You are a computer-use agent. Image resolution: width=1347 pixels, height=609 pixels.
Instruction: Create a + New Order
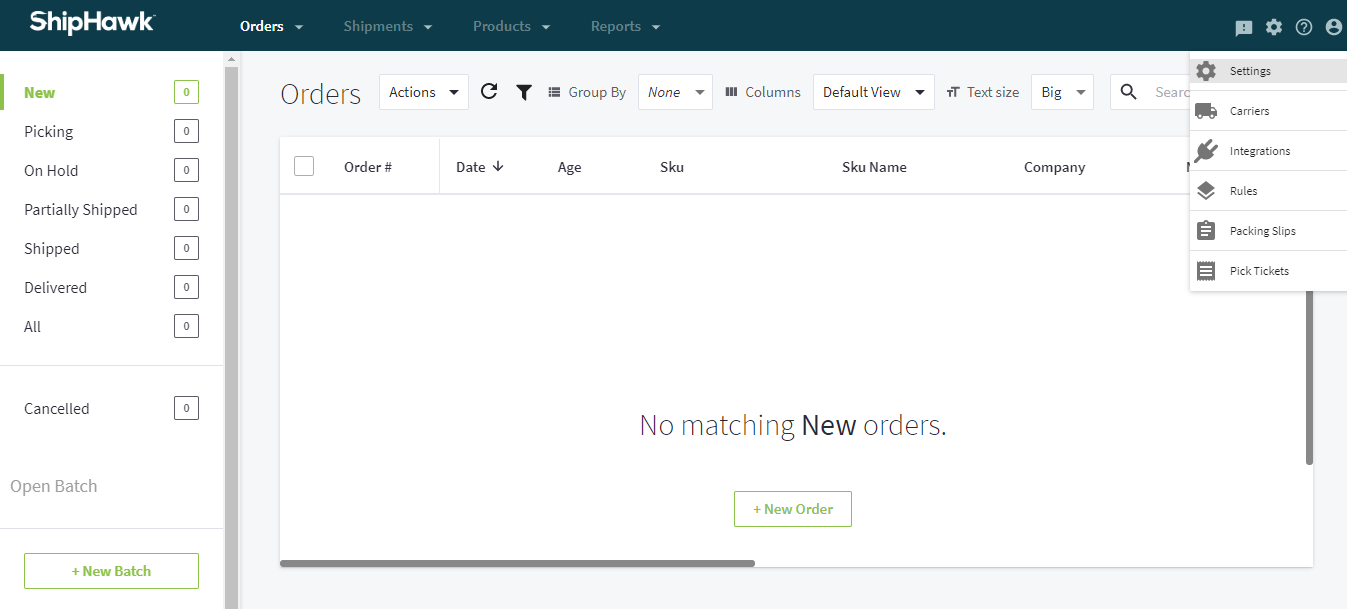[792, 509]
